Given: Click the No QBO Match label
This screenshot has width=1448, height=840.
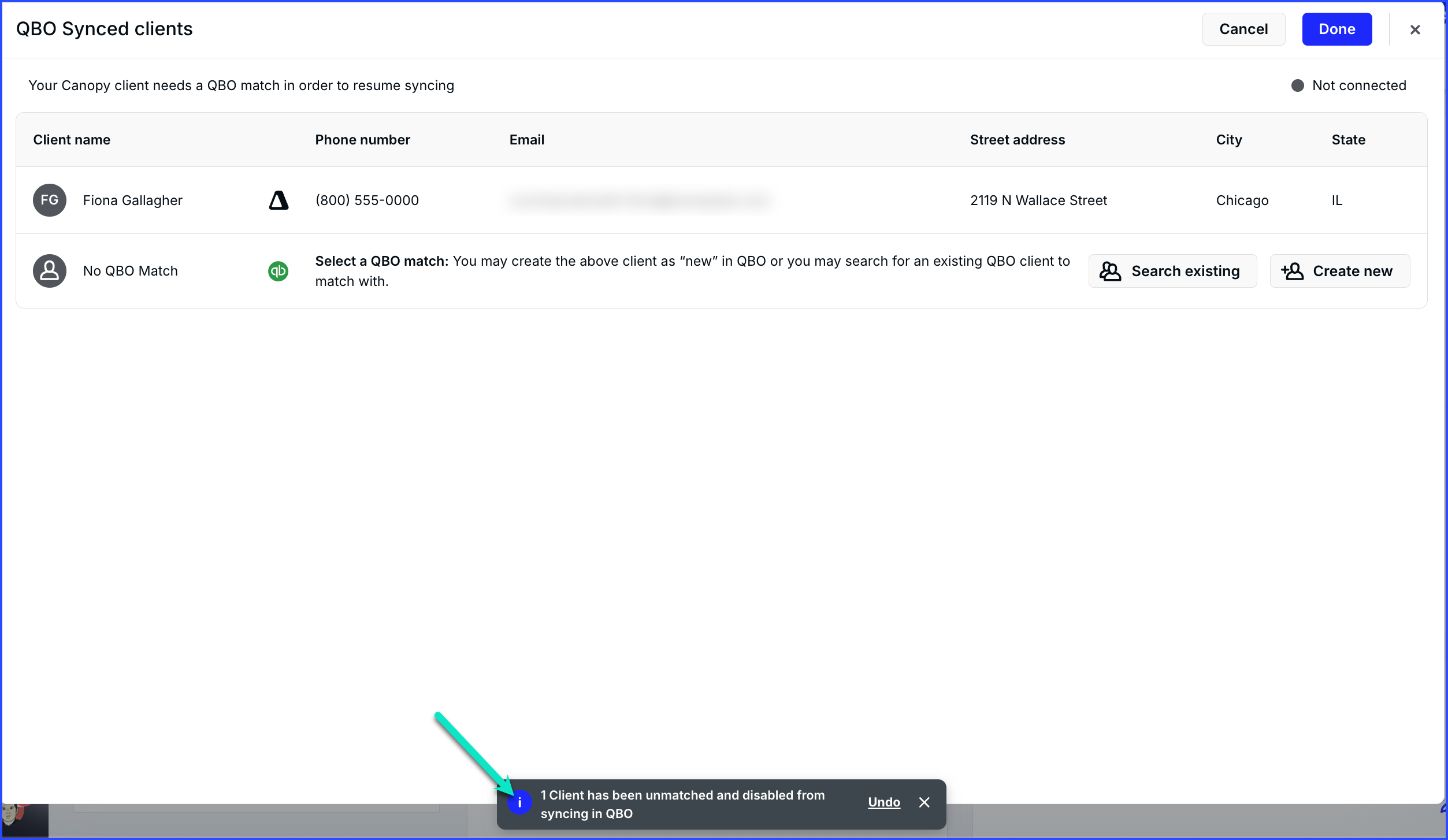Looking at the screenshot, I should [x=131, y=271].
